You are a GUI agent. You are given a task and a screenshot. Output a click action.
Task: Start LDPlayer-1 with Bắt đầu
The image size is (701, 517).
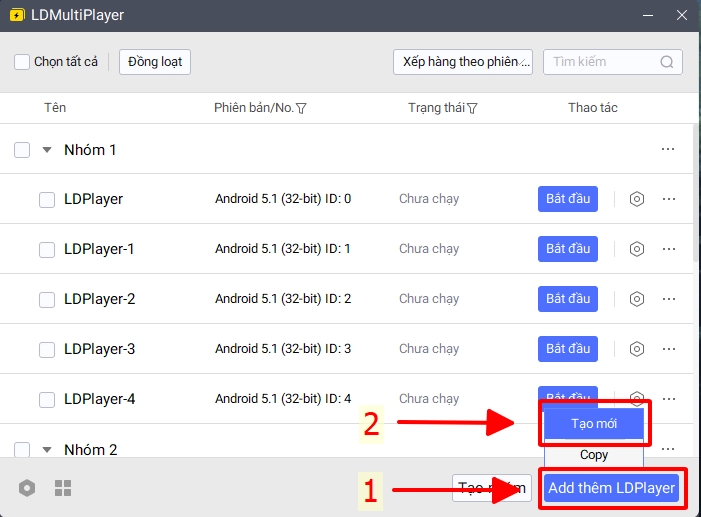[568, 249]
